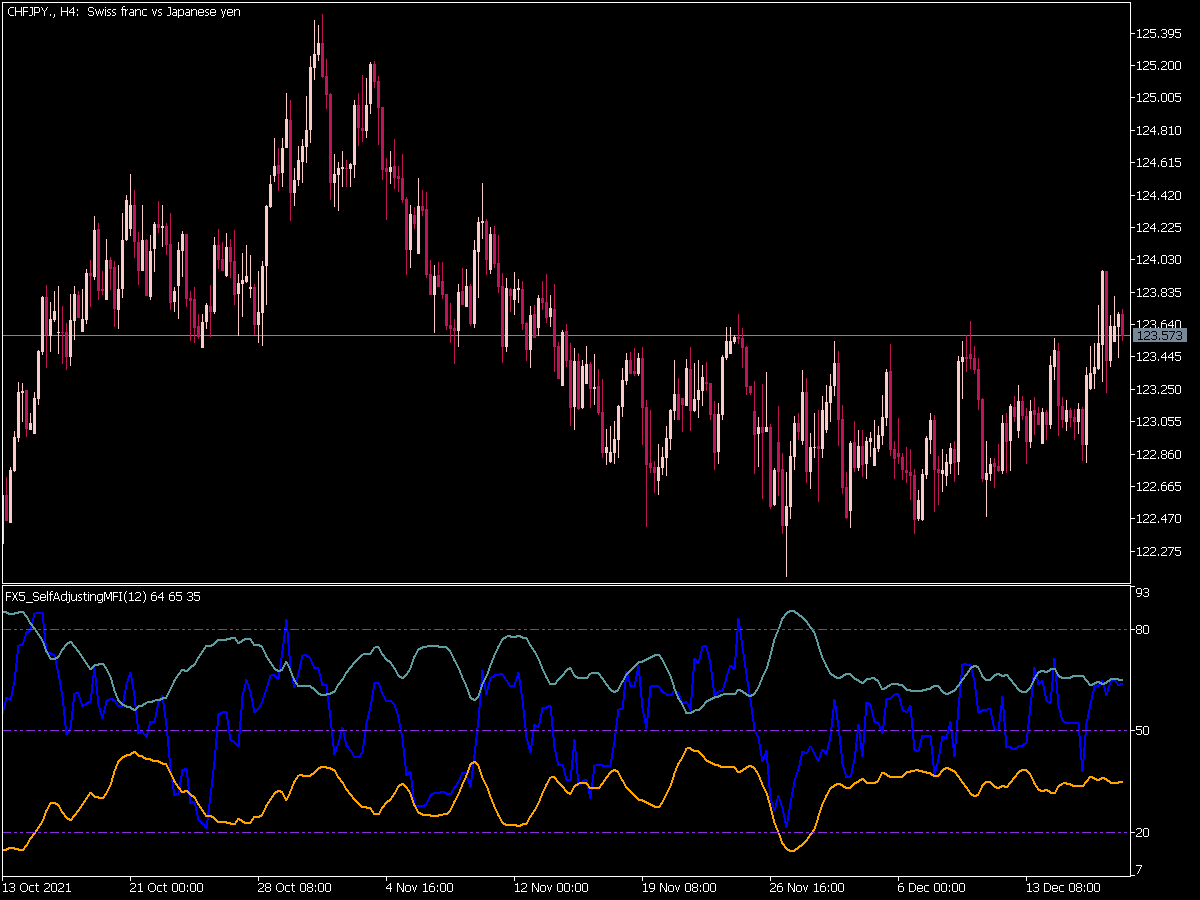Select the 93 value at indicator scale top
Viewport: 1200px width, 900px height.
click(1144, 594)
